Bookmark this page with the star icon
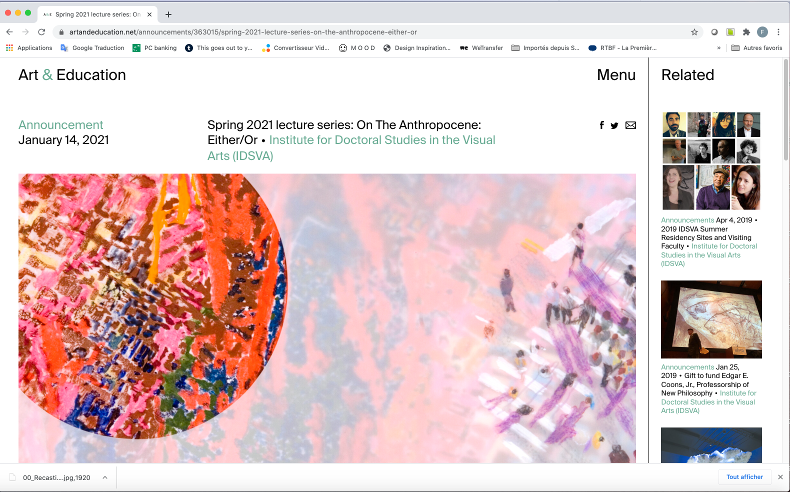790x492 pixels. click(x=694, y=32)
